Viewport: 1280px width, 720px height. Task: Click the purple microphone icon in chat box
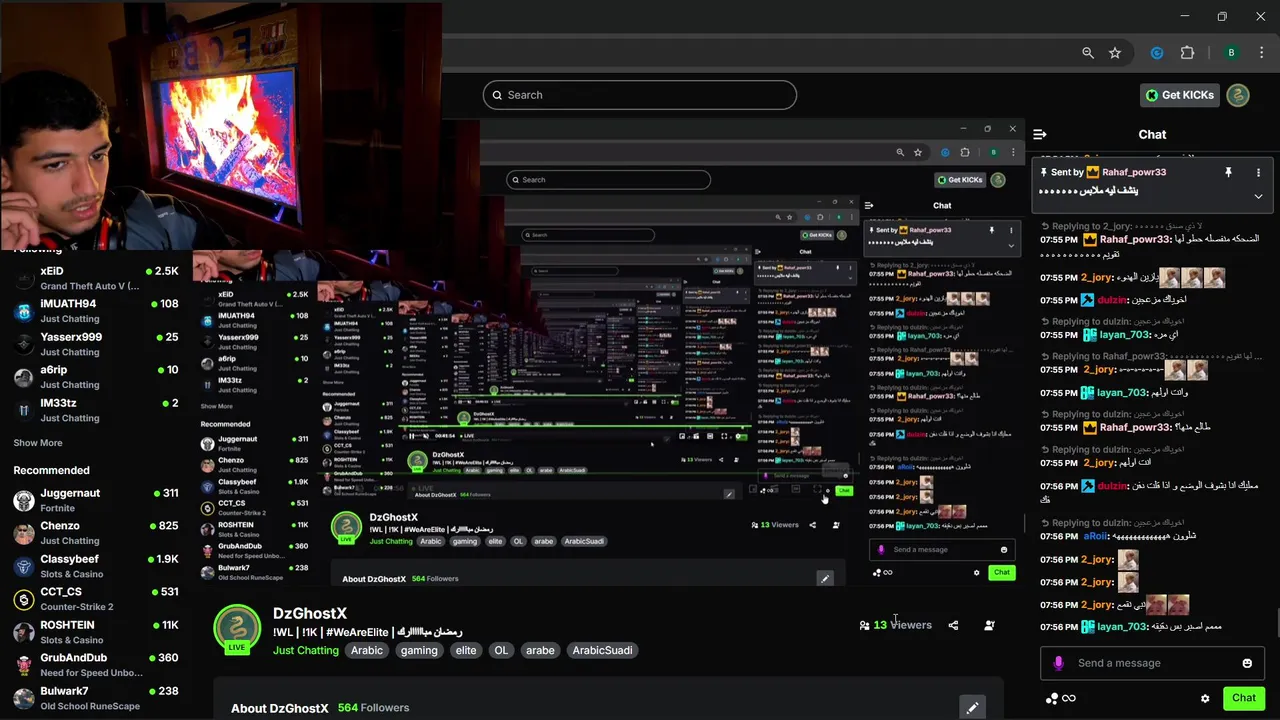(1059, 663)
